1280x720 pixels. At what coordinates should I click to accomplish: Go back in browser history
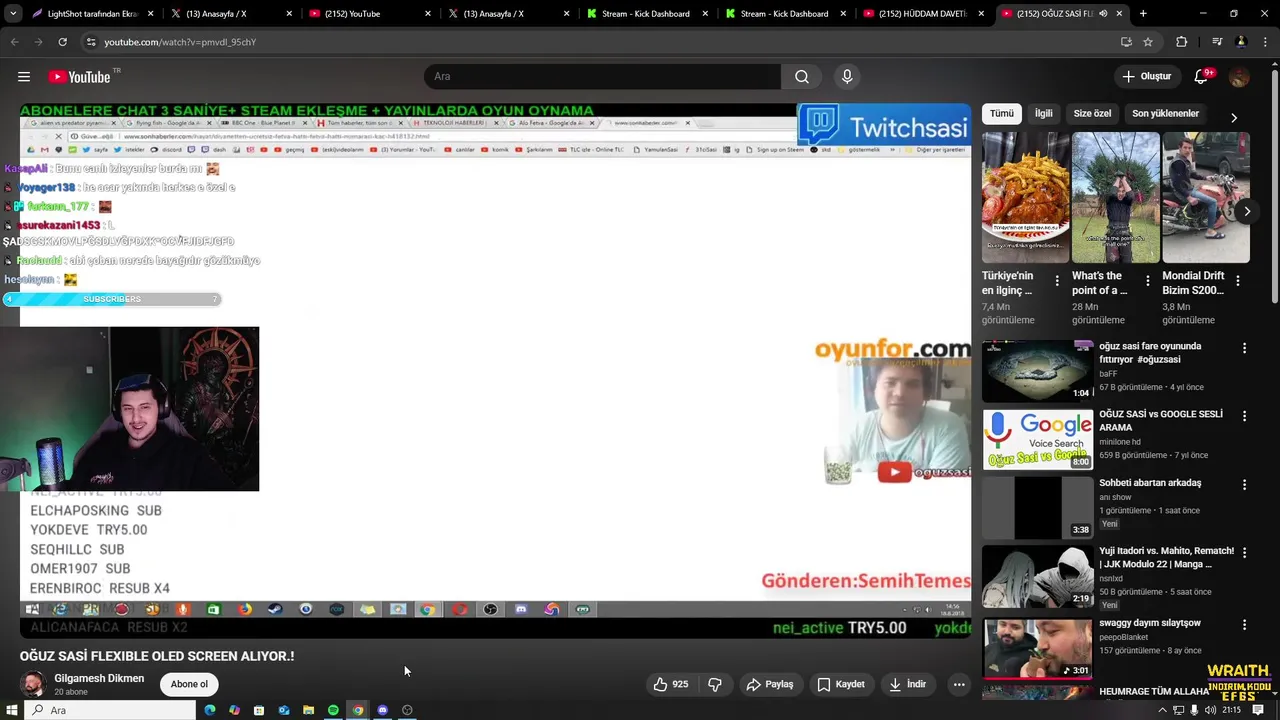[x=15, y=42]
